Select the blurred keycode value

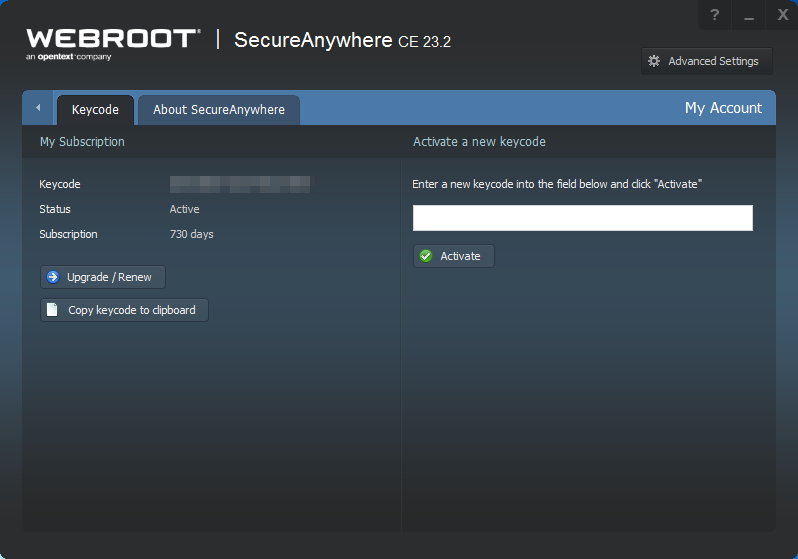[x=239, y=184]
